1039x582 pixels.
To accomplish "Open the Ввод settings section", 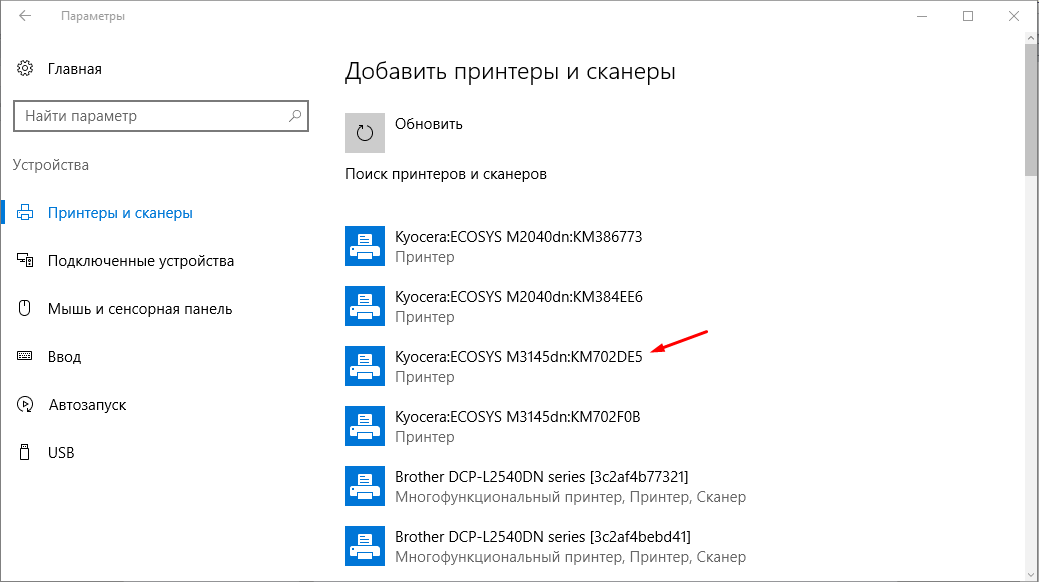I will pyautogui.click(x=64, y=357).
